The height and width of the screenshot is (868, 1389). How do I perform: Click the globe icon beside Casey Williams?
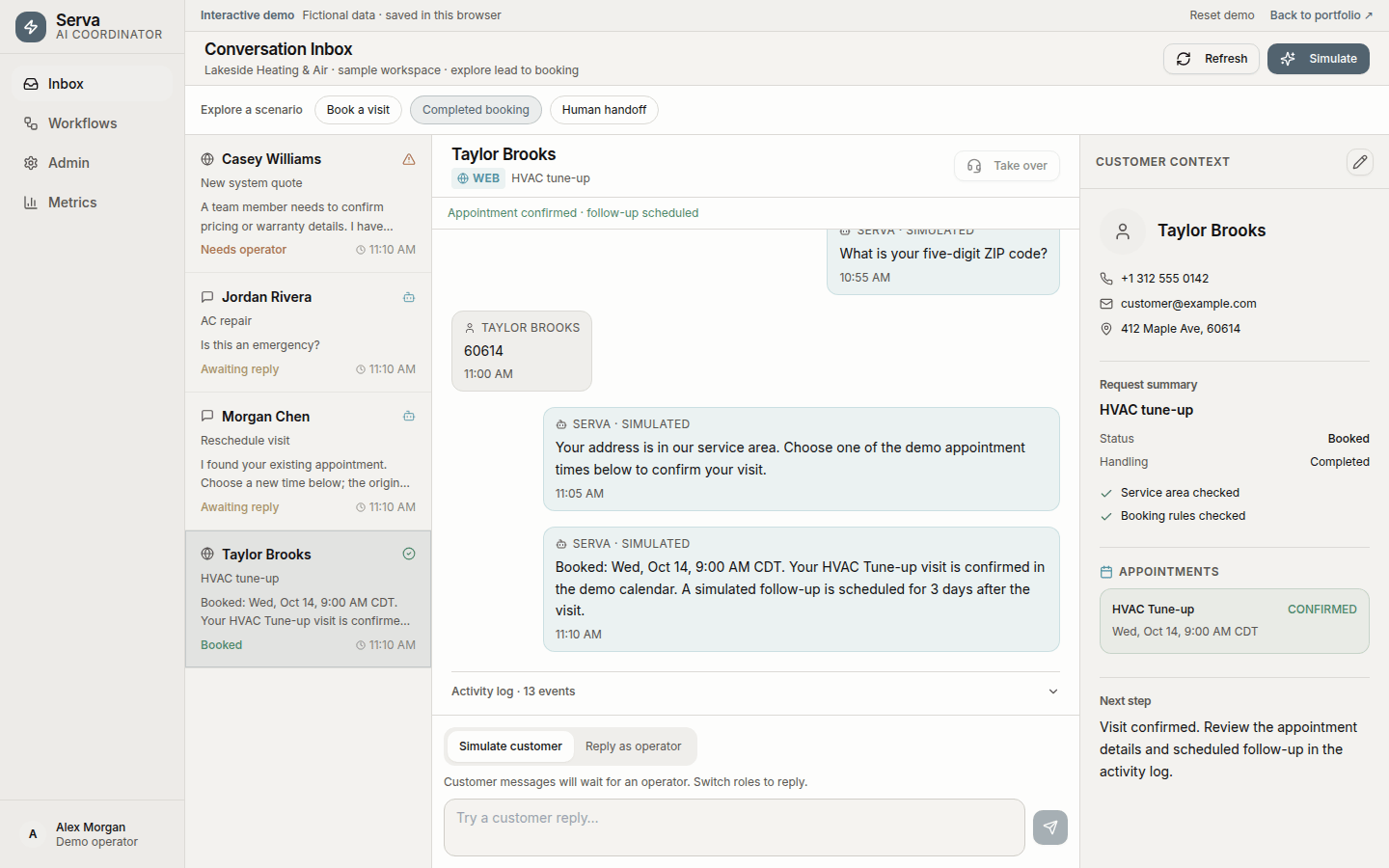(x=207, y=159)
